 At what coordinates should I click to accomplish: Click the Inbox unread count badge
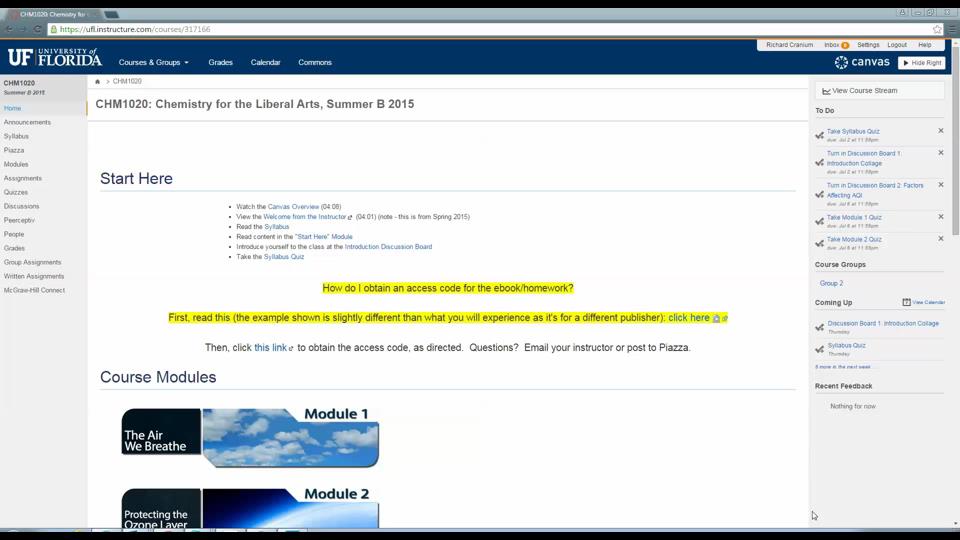tap(845, 45)
